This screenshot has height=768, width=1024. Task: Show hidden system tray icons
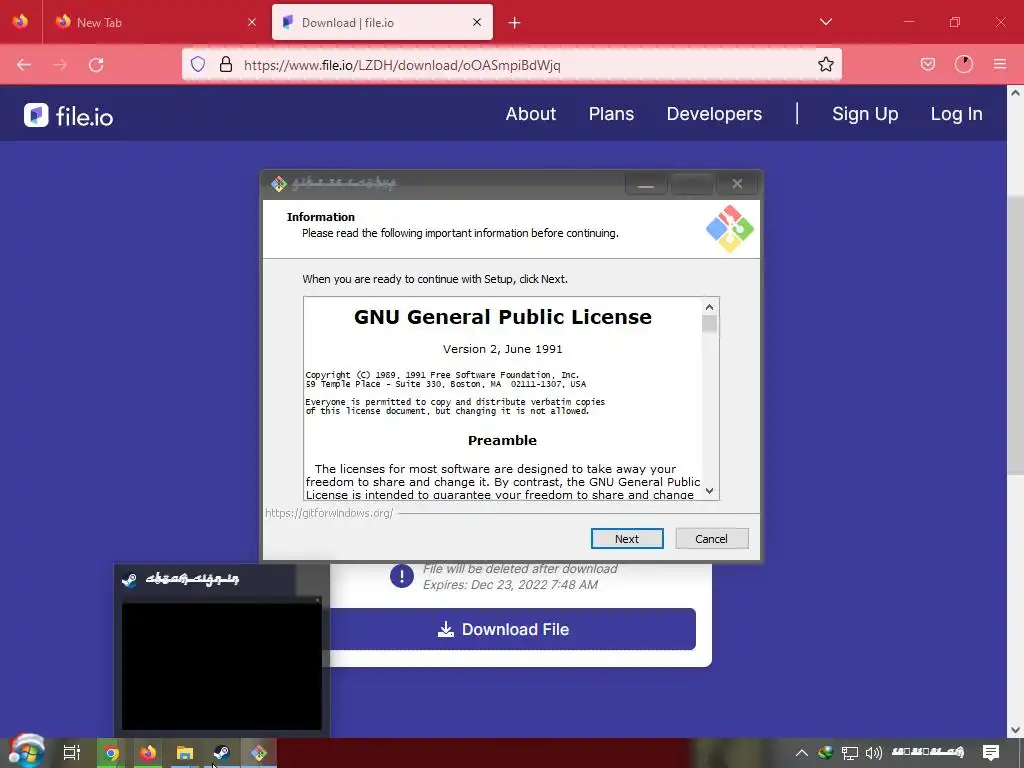(x=801, y=753)
